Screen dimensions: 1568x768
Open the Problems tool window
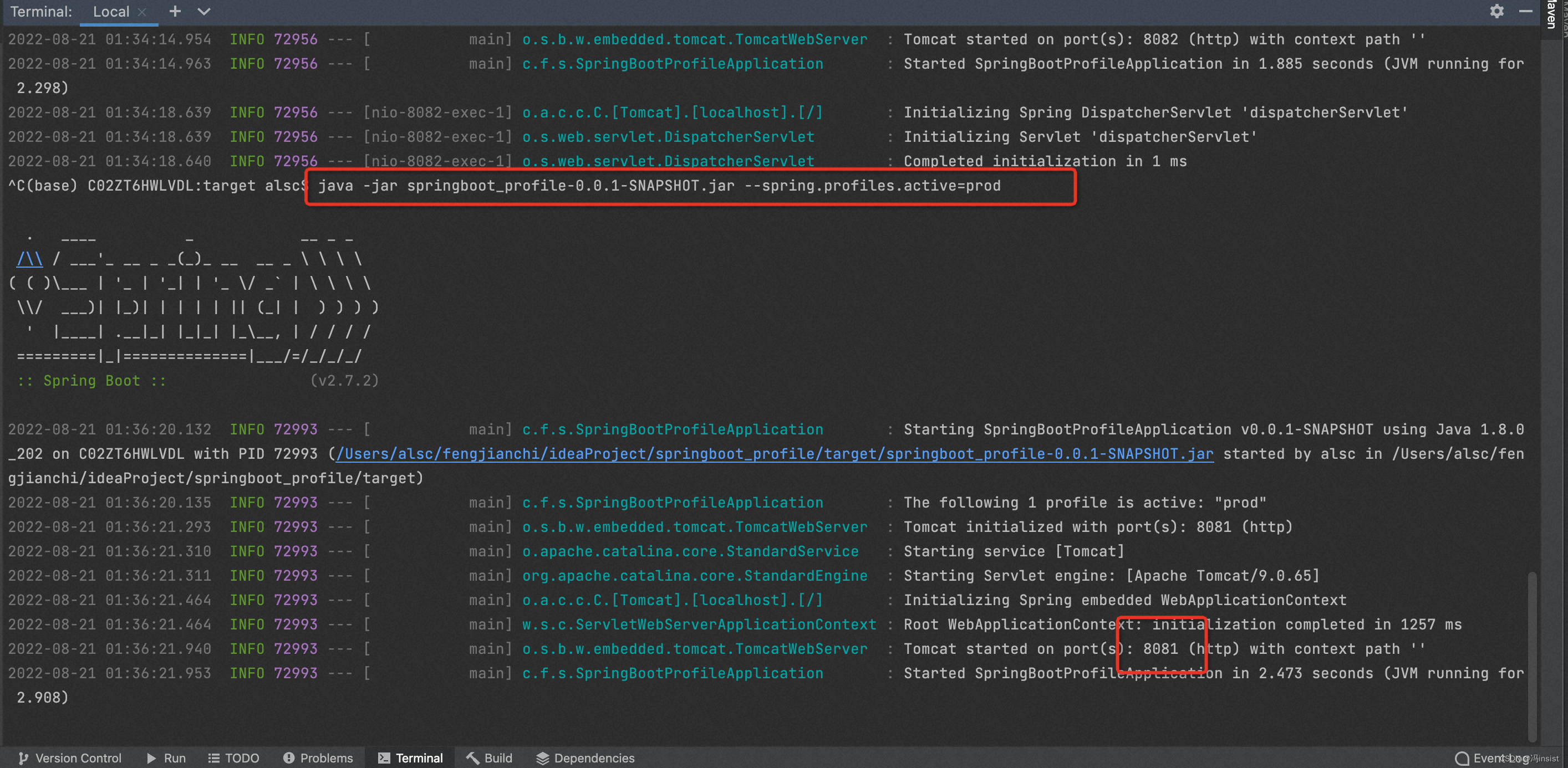[318, 757]
